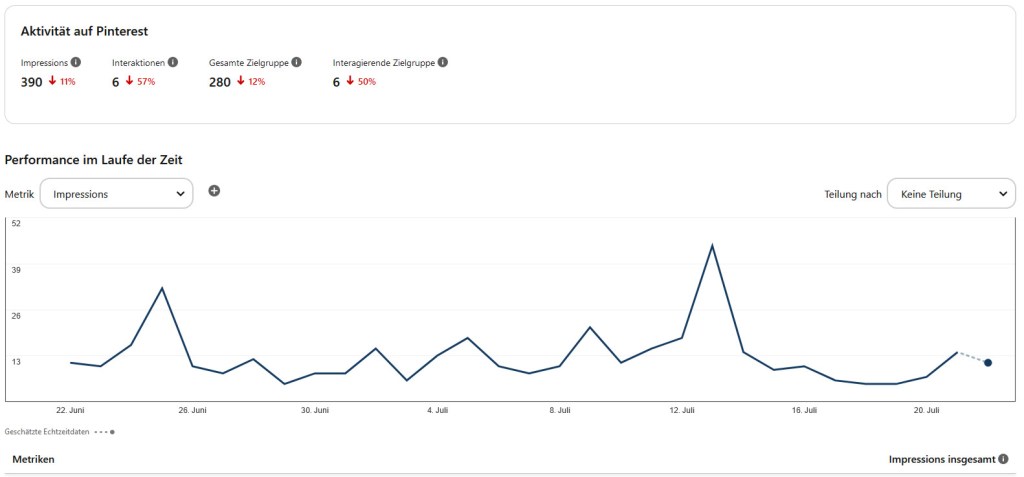The width and height of the screenshot is (1024, 477).
Task: Click the Impressions value 390
Action: (32, 82)
